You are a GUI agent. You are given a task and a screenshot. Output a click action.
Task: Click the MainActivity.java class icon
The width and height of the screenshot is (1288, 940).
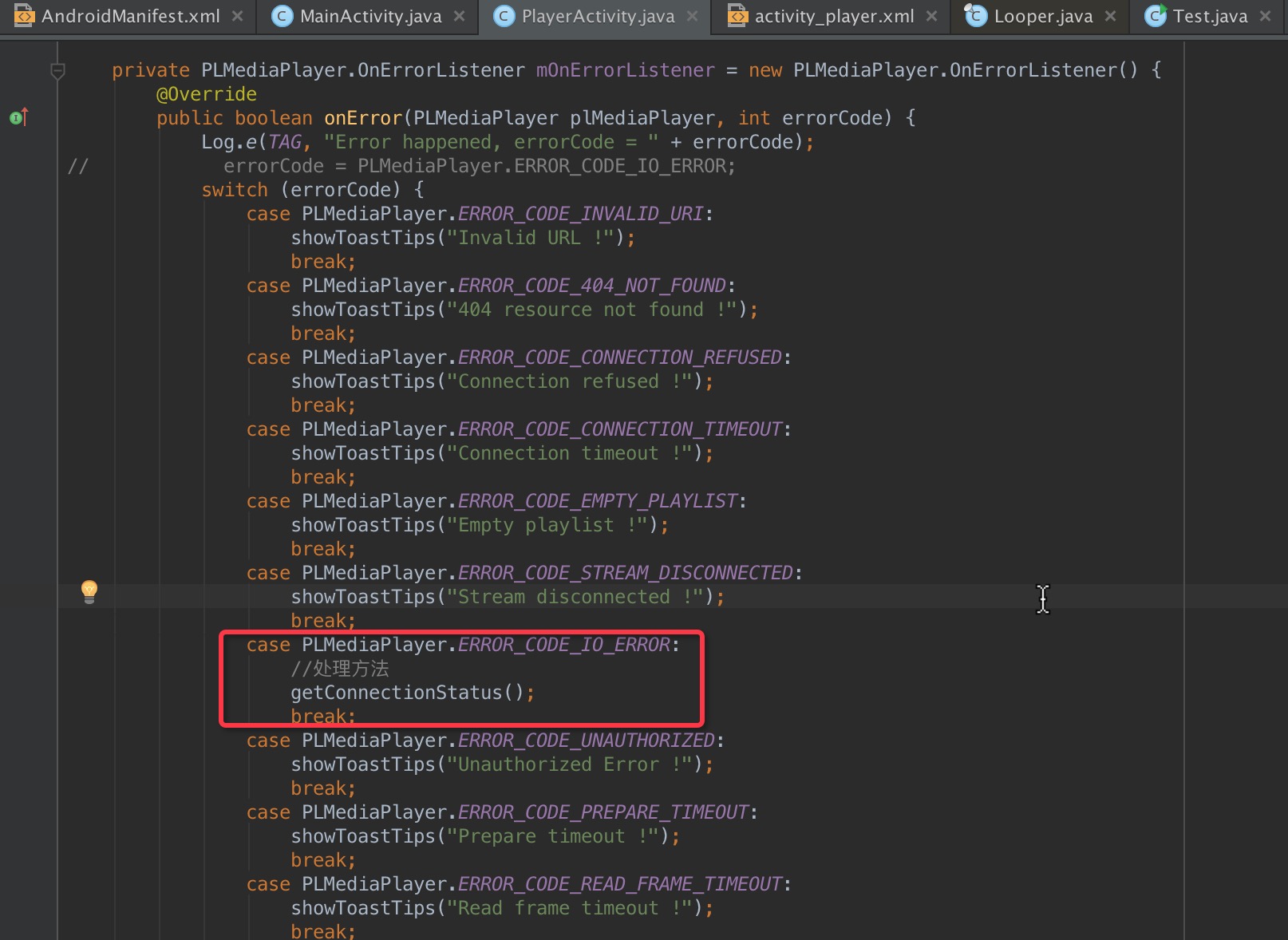pos(282,16)
